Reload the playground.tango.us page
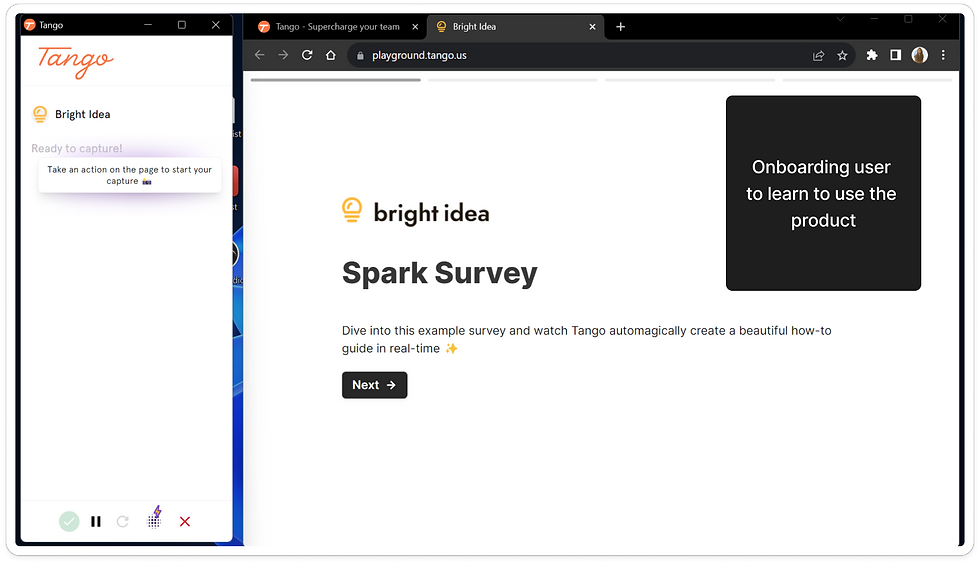The height and width of the screenshot is (564, 980). coord(307,55)
